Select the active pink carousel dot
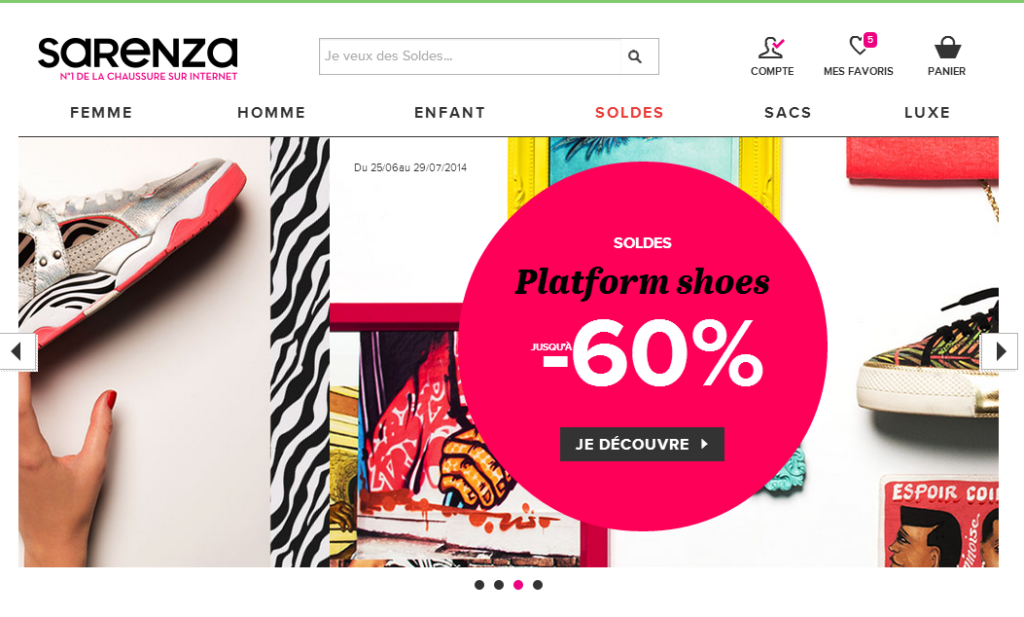1024x617 pixels. (518, 585)
